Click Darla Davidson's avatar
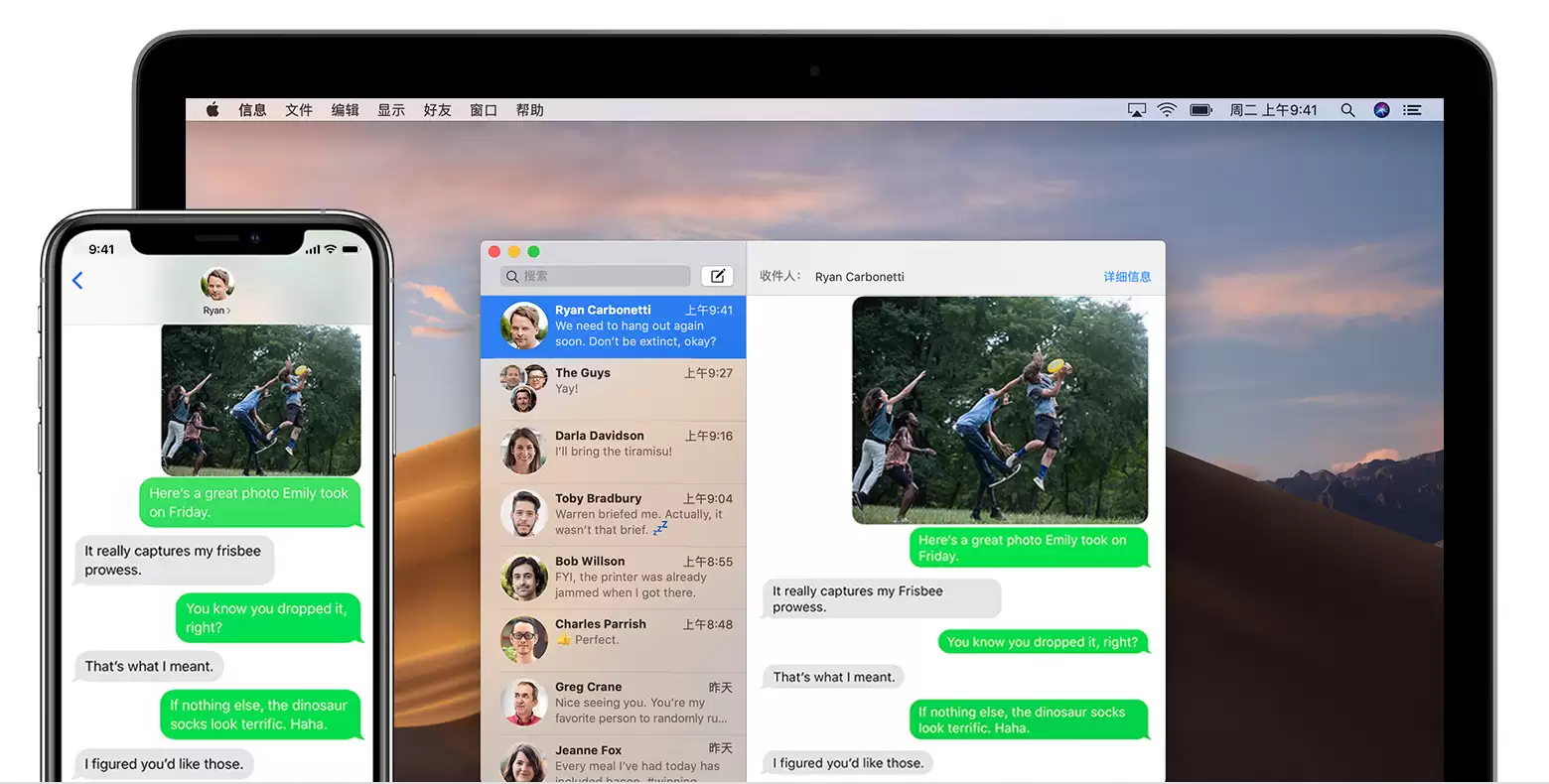This screenshot has width=1549, height=784. click(524, 451)
